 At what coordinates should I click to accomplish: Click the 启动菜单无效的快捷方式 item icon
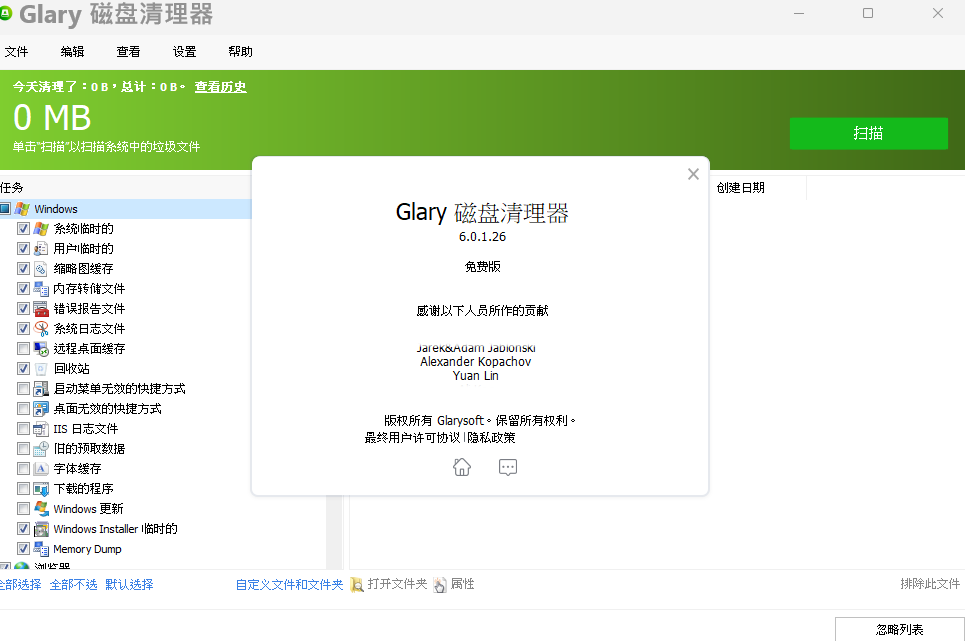click(x=41, y=389)
